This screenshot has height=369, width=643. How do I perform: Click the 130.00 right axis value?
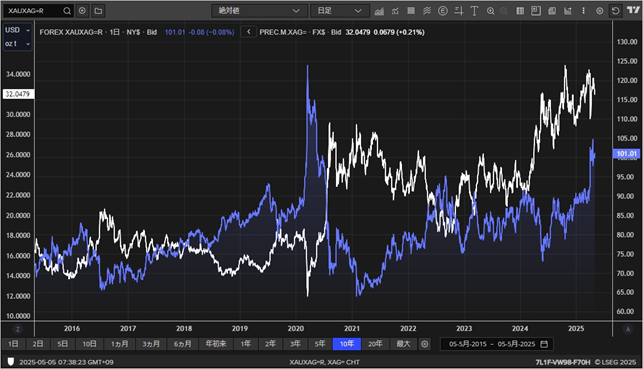coord(627,42)
